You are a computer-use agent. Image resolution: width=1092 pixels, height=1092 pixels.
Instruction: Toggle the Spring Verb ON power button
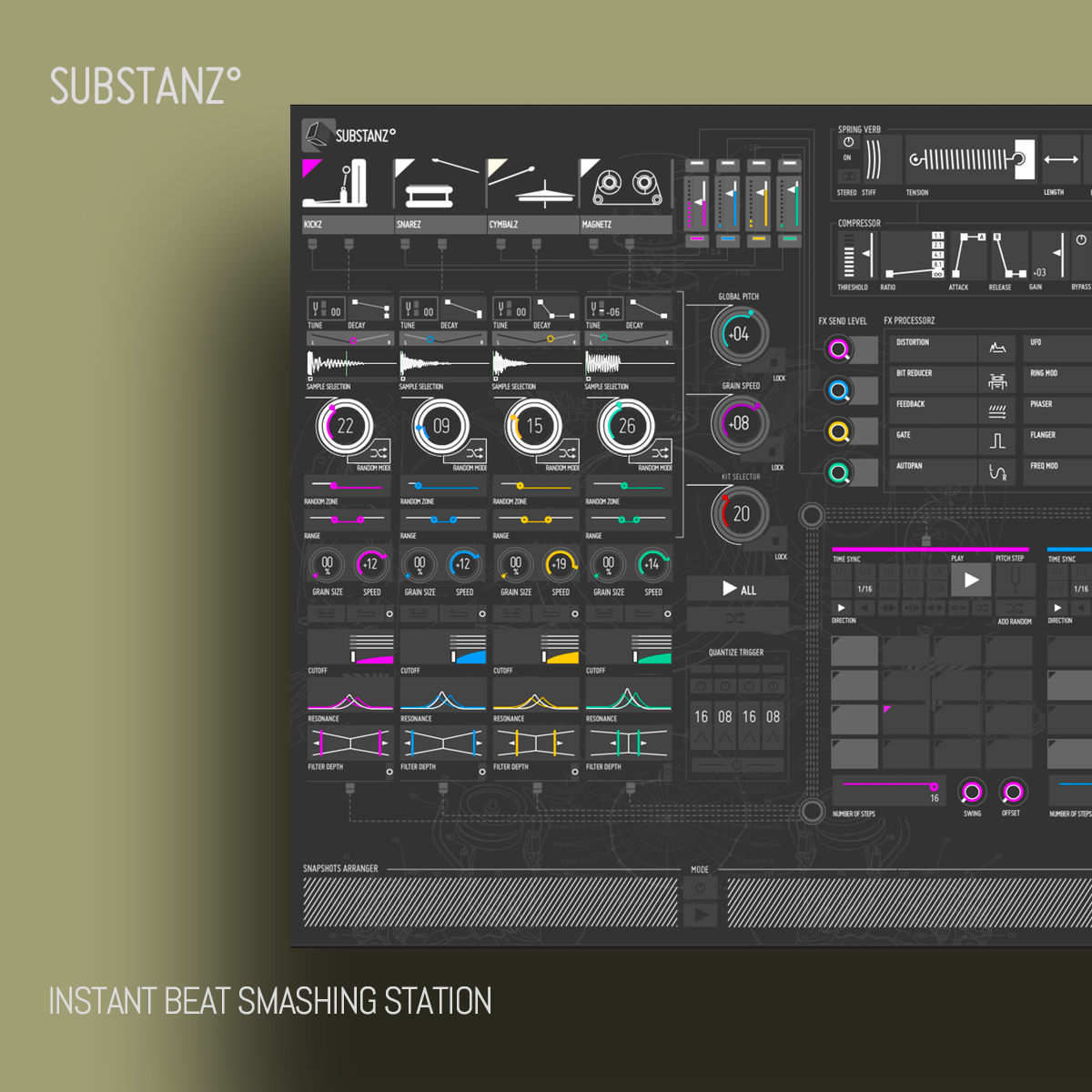[x=848, y=142]
